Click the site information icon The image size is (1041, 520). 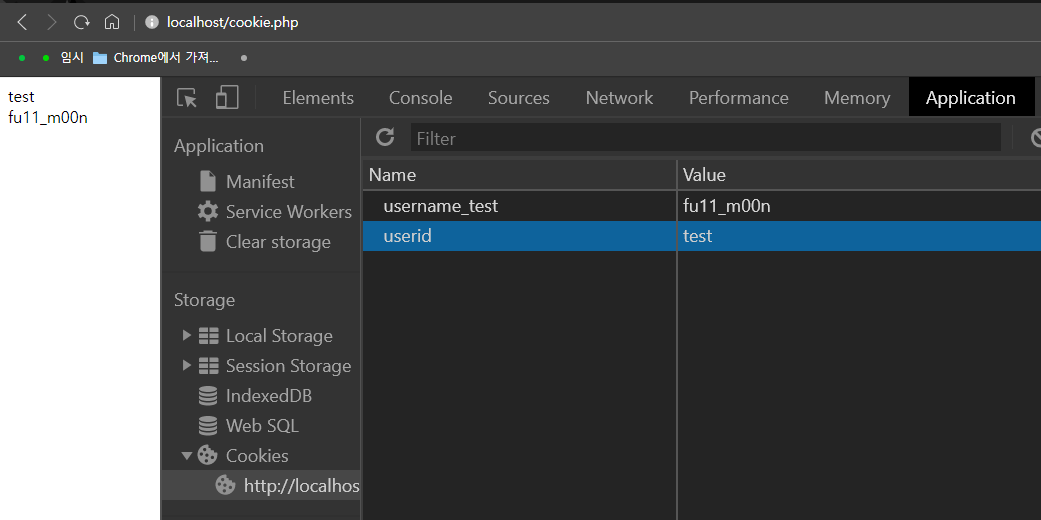point(152,22)
